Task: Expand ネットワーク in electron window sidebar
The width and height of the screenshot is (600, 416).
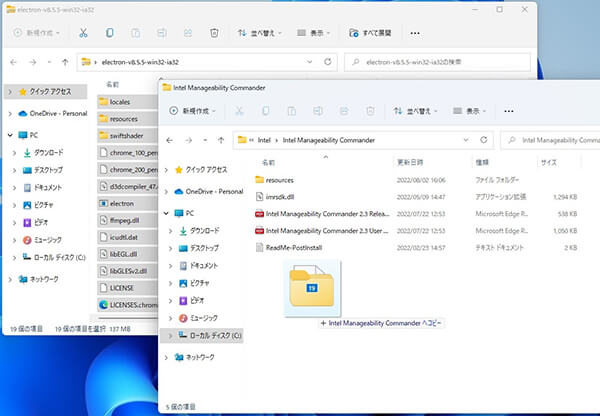Action: tap(10, 279)
